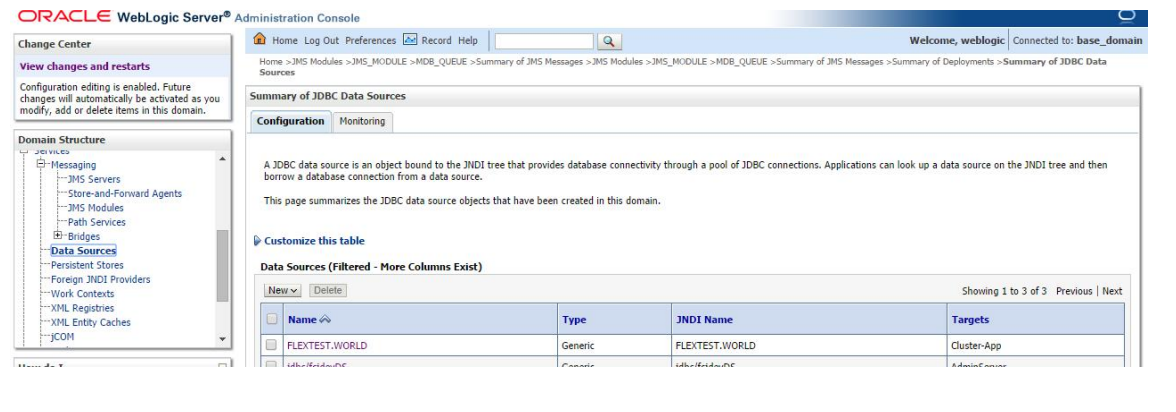Click the Delete button
1176x412 pixels.
[328, 290]
